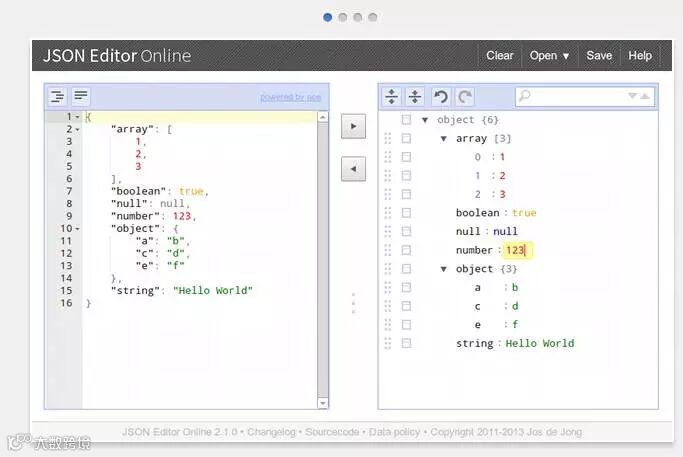Click code line 15 string Hello World
Image resolution: width=683 pixels, height=457 pixels.
pos(213,291)
